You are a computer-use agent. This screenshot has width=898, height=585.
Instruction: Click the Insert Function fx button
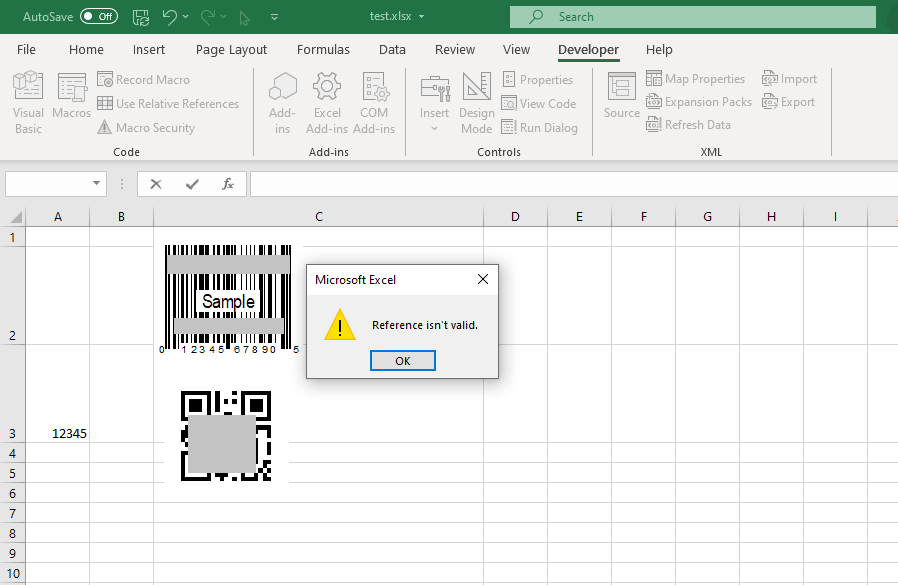coord(228,184)
